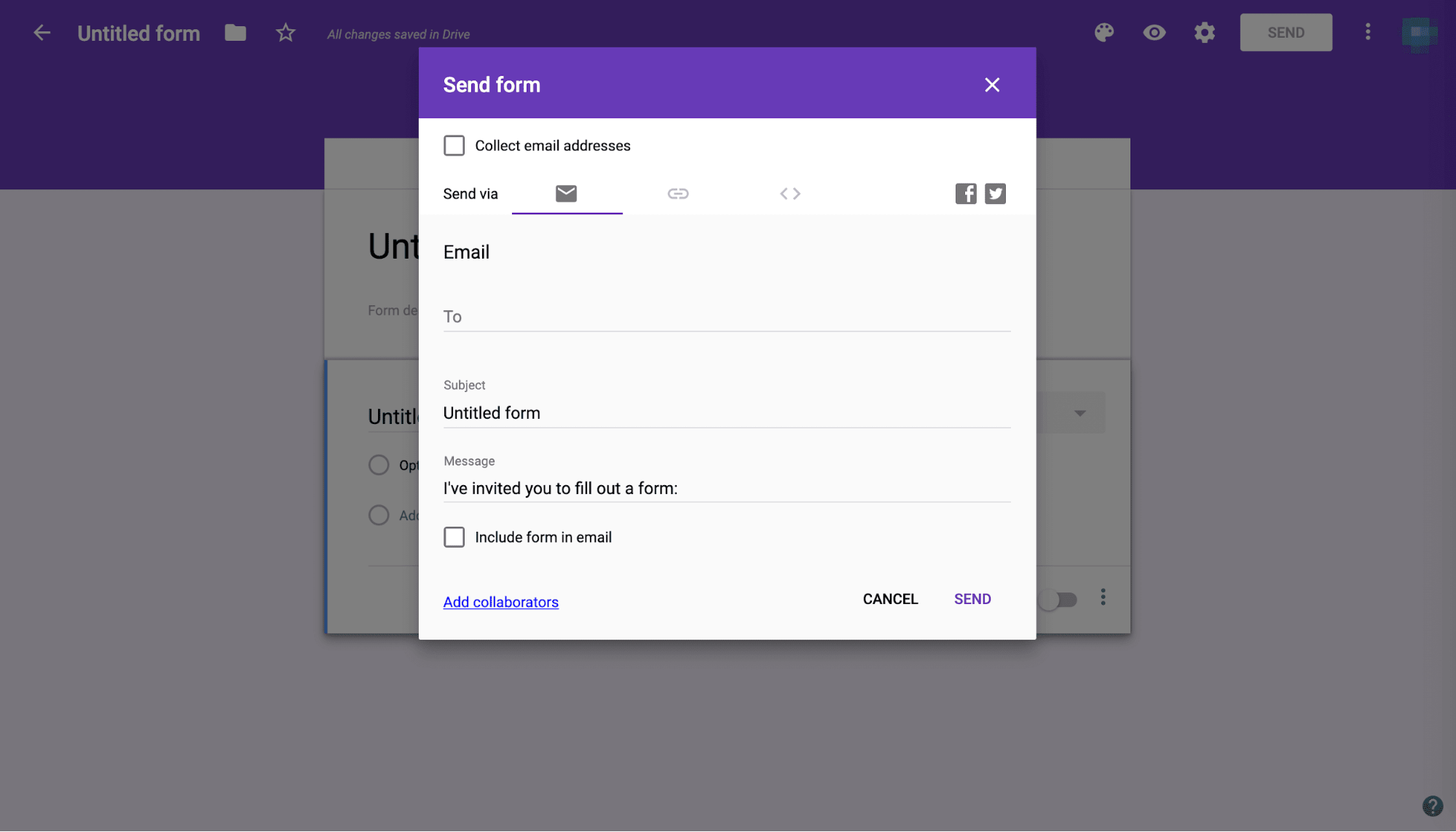The image size is (1456, 832).
Task: Share form via Facebook icon
Action: pos(966,193)
